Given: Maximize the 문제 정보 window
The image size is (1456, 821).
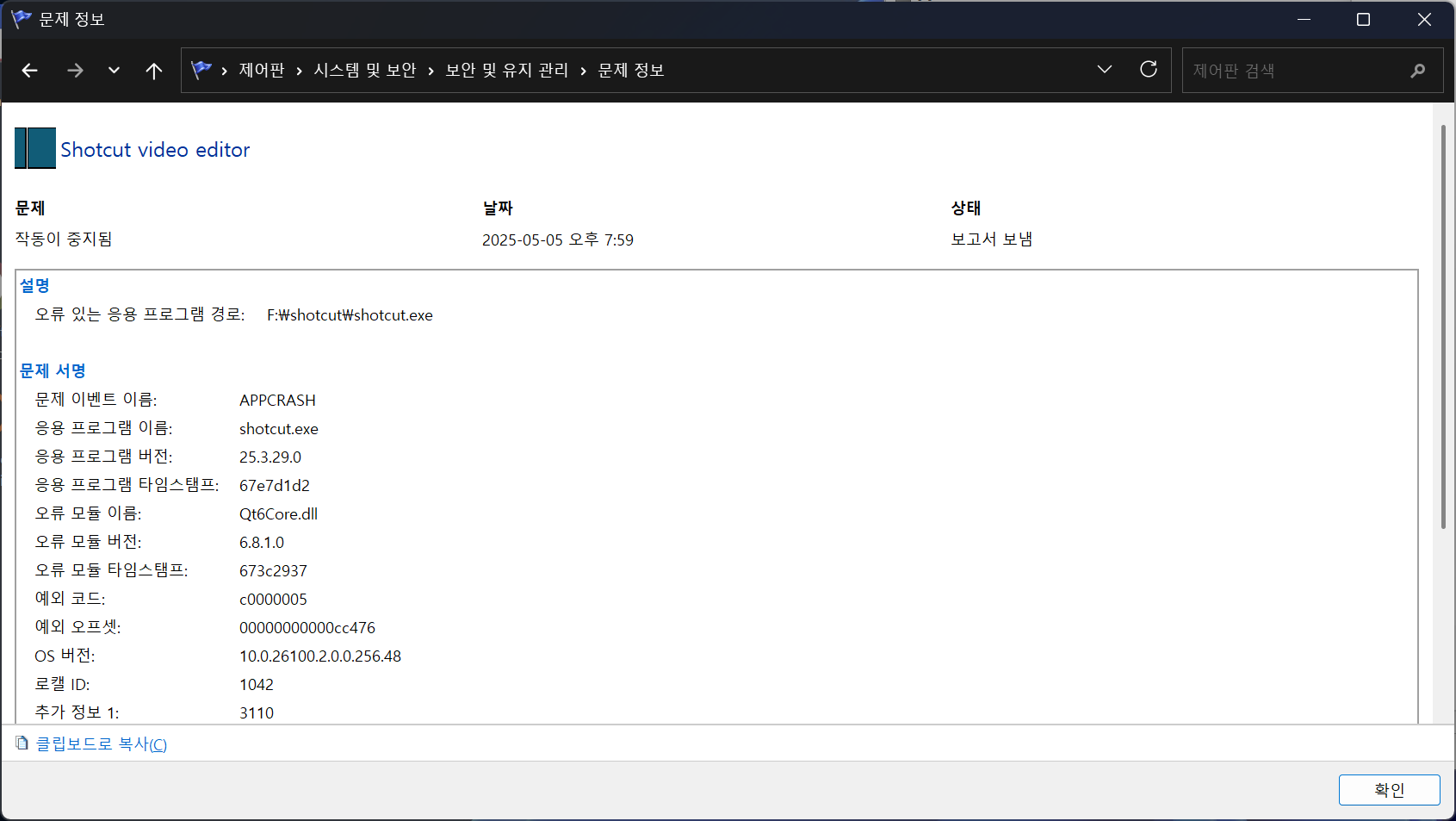Looking at the screenshot, I should [x=1363, y=19].
